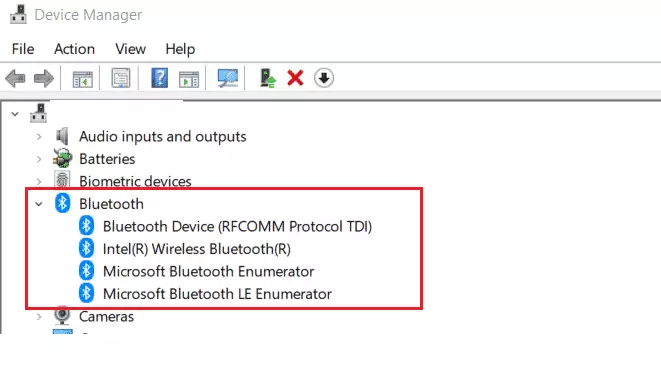This screenshot has width=661, height=386.
Task: Select Intel(R) Wireless Bluetooth(R) device
Action: click(x=196, y=249)
